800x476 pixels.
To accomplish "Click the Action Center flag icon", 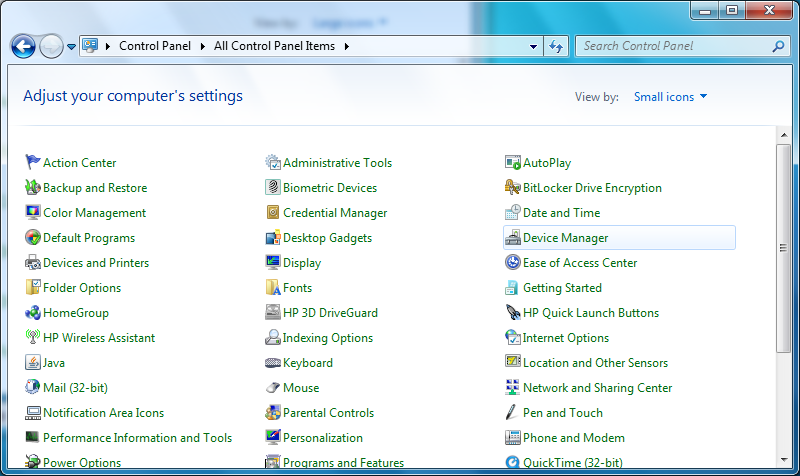I will tap(33, 163).
